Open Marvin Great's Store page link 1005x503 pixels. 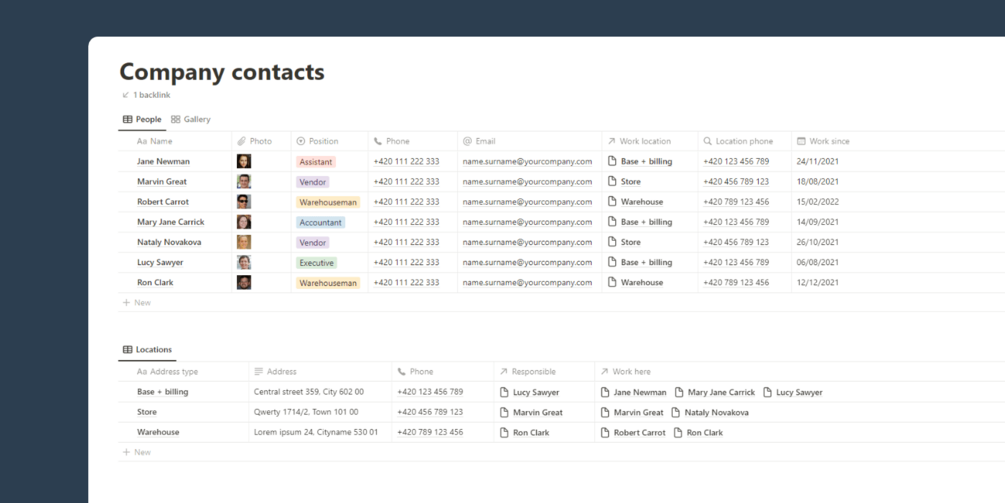click(624, 182)
